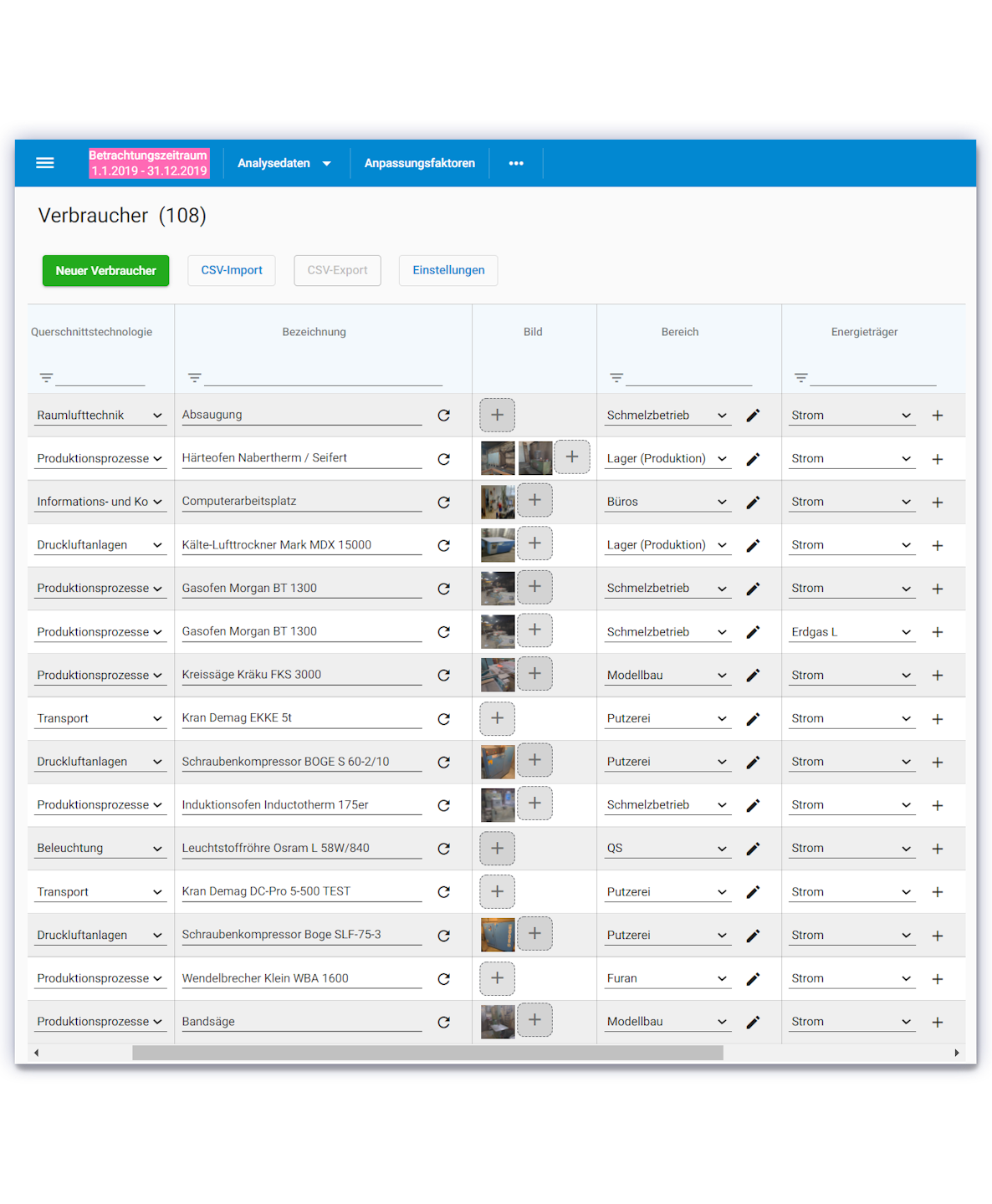Add image for Leuchtstoffröhre Osram row
Viewport: 992px width, 1204px height.
pos(497,848)
